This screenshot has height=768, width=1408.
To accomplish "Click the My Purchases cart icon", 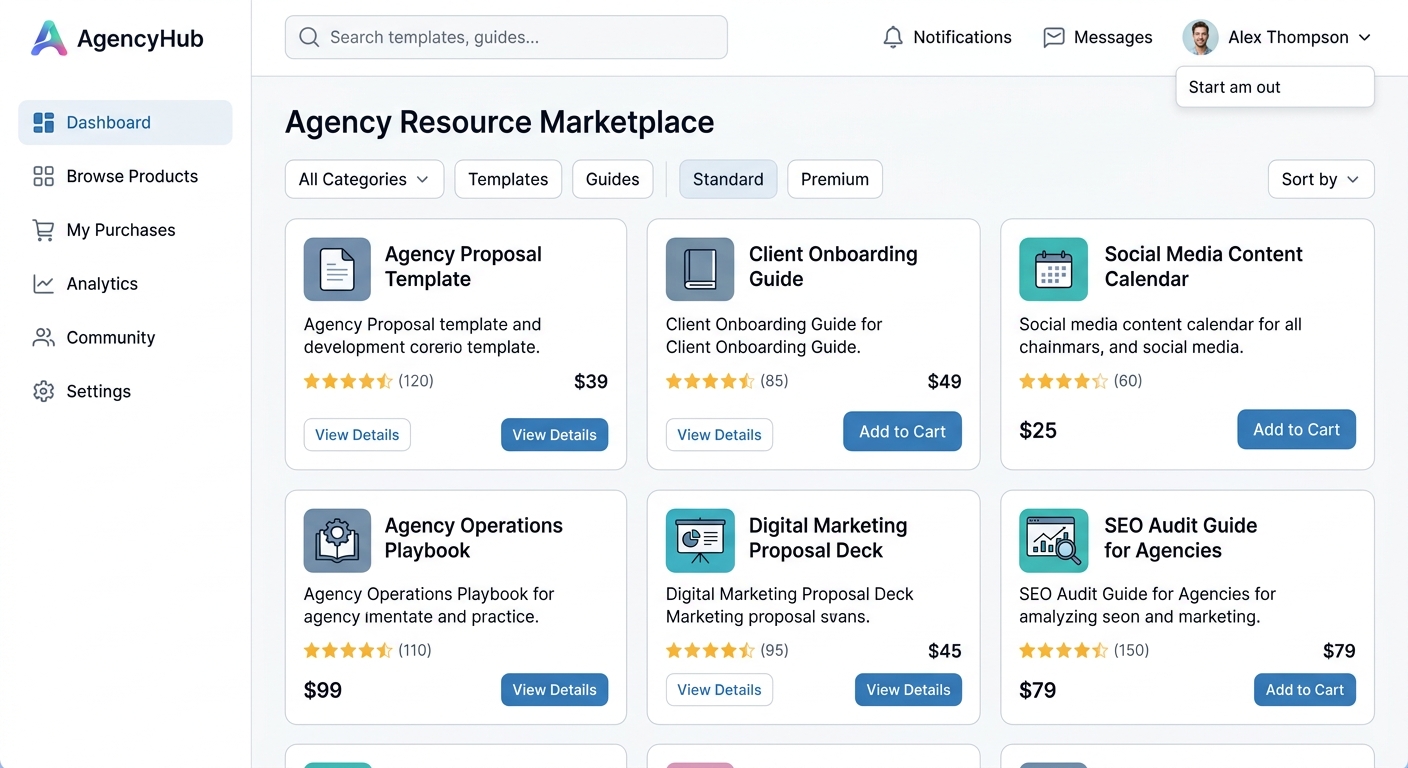I will click(x=43, y=230).
